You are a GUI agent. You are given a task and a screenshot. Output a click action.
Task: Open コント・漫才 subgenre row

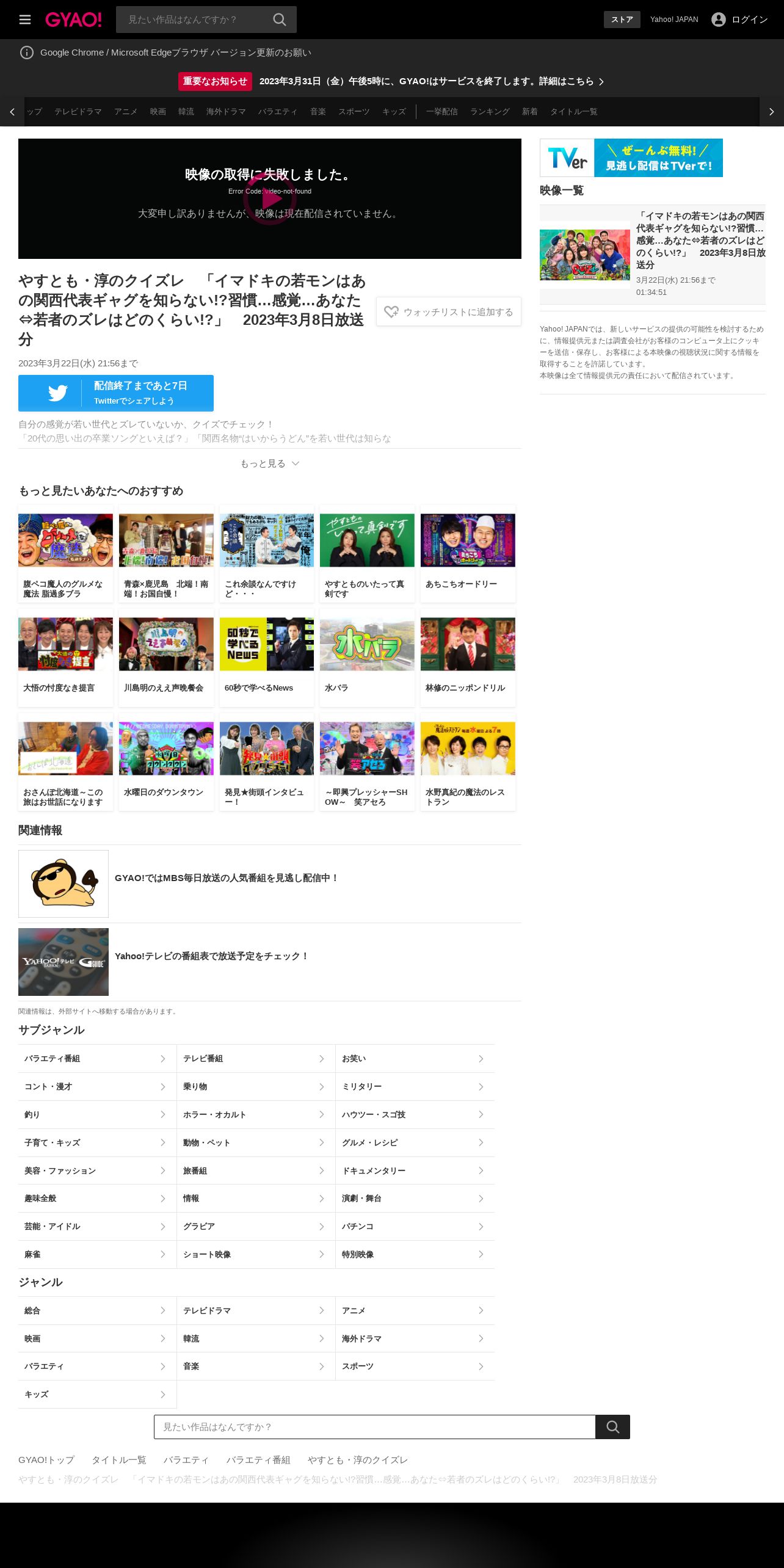[97, 1087]
